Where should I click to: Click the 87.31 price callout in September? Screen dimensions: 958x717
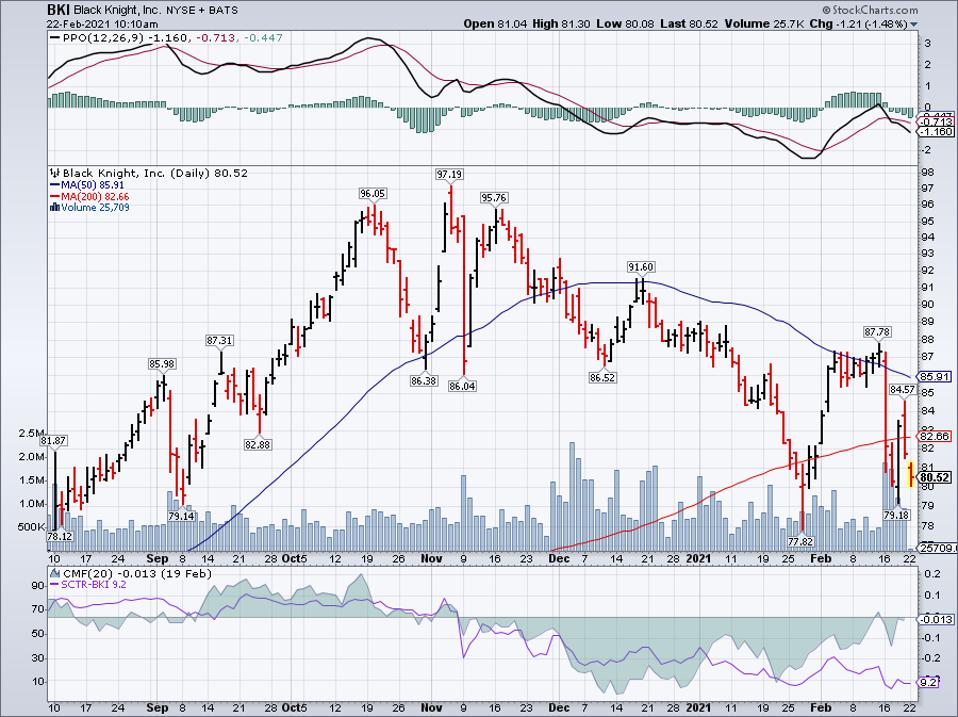219,341
